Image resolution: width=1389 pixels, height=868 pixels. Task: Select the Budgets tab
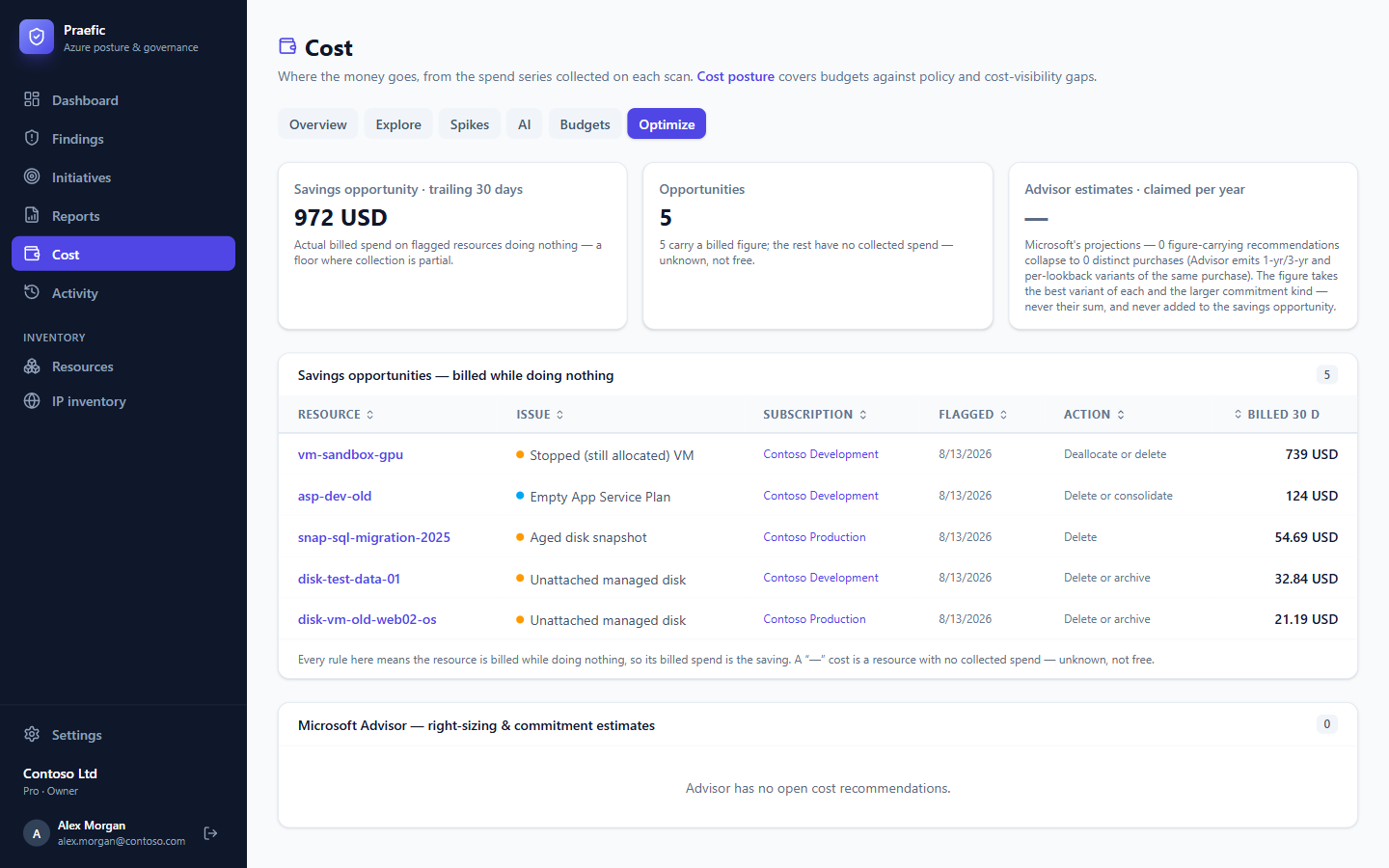[586, 124]
